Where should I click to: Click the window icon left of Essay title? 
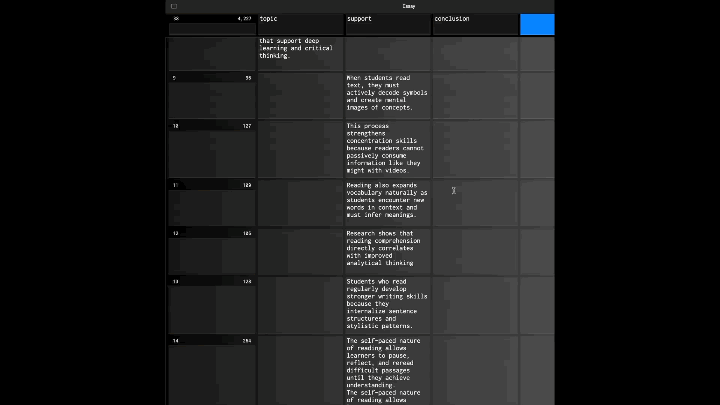pos(174,6)
